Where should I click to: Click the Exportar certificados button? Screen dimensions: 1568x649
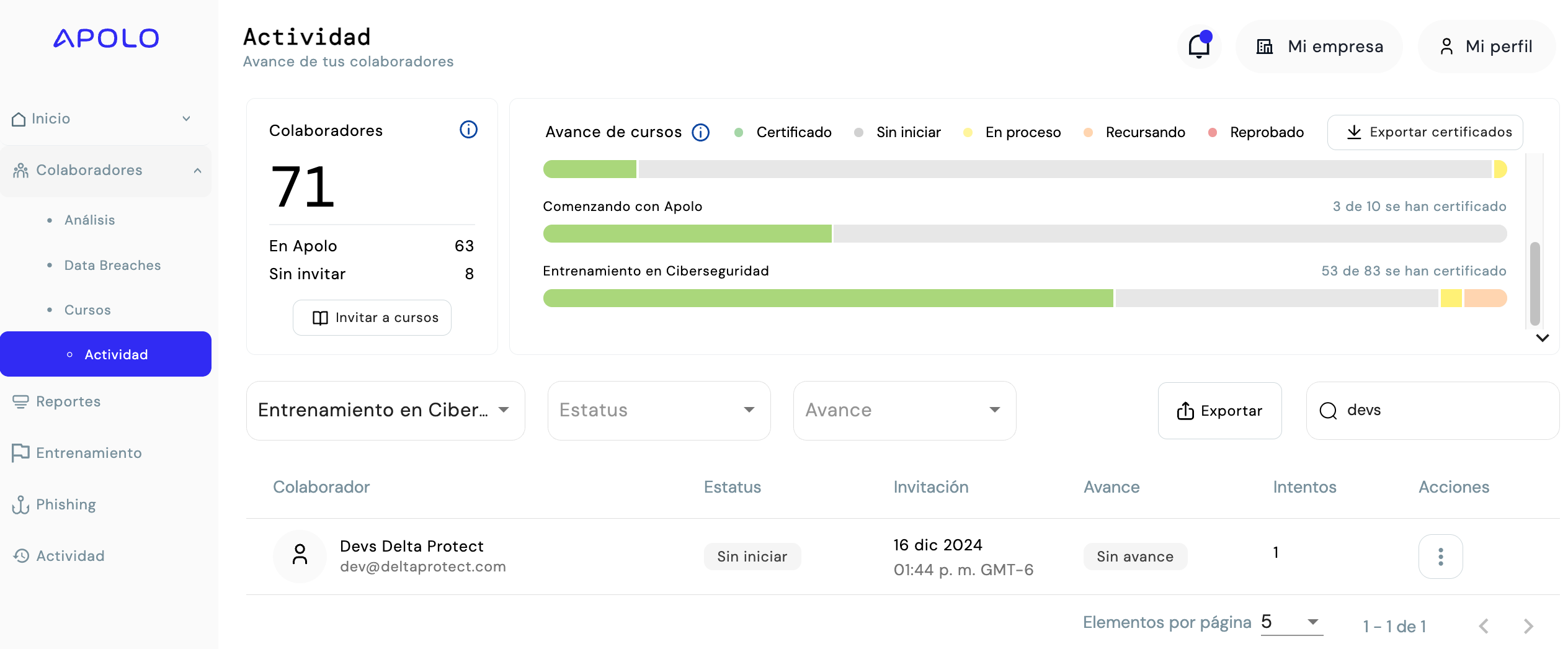click(x=1425, y=132)
